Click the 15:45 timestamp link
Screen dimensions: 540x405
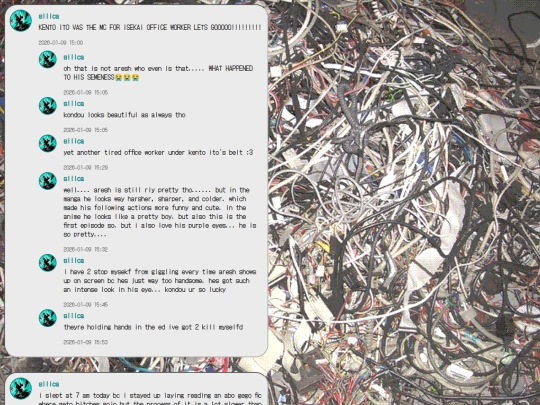(x=85, y=304)
